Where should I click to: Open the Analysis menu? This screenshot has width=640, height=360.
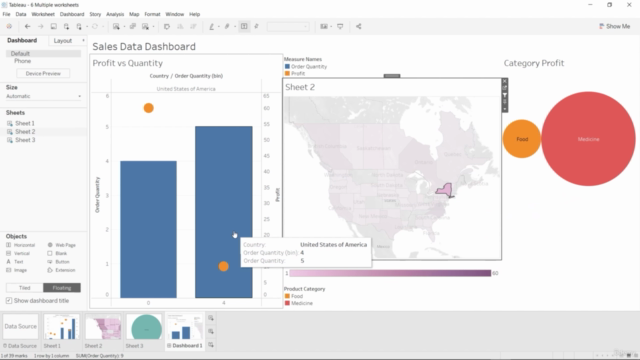[x=115, y=14]
